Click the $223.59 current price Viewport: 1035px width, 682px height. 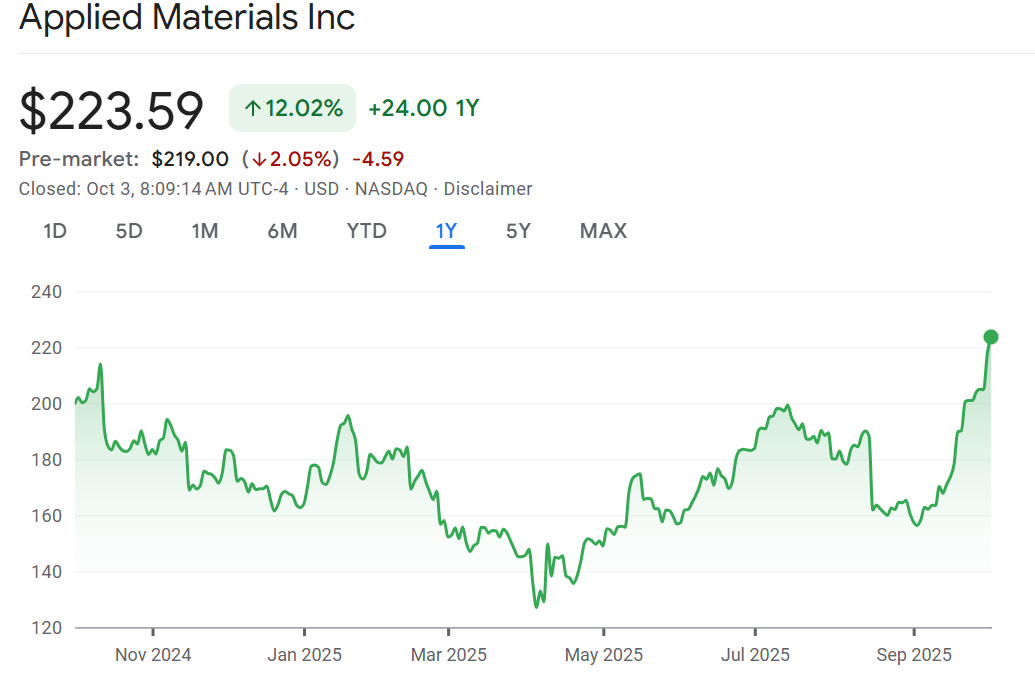point(112,110)
